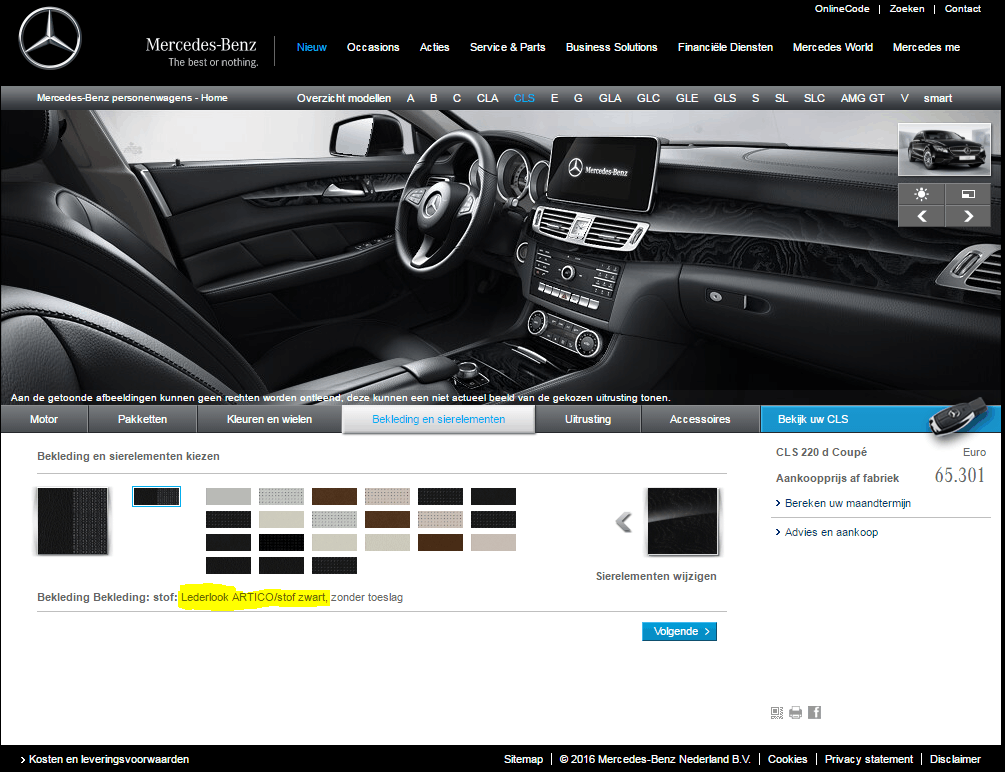Viewport: 1005px width, 772px height.
Task: Go to Mercedes-Benz personenwagens - Home
Action: click(132, 98)
